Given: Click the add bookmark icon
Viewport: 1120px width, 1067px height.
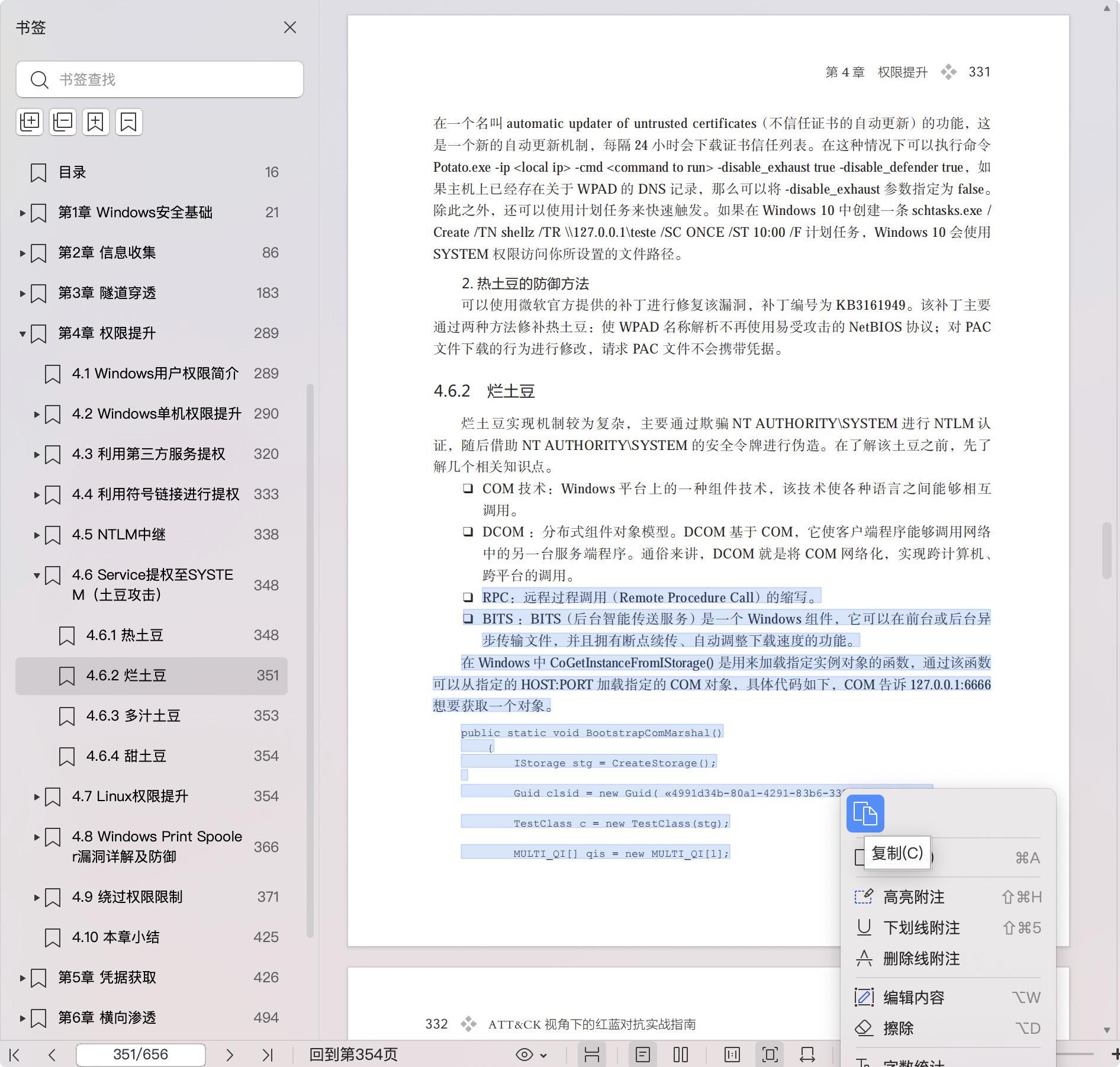Looking at the screenshot, I should pos(96,122).
